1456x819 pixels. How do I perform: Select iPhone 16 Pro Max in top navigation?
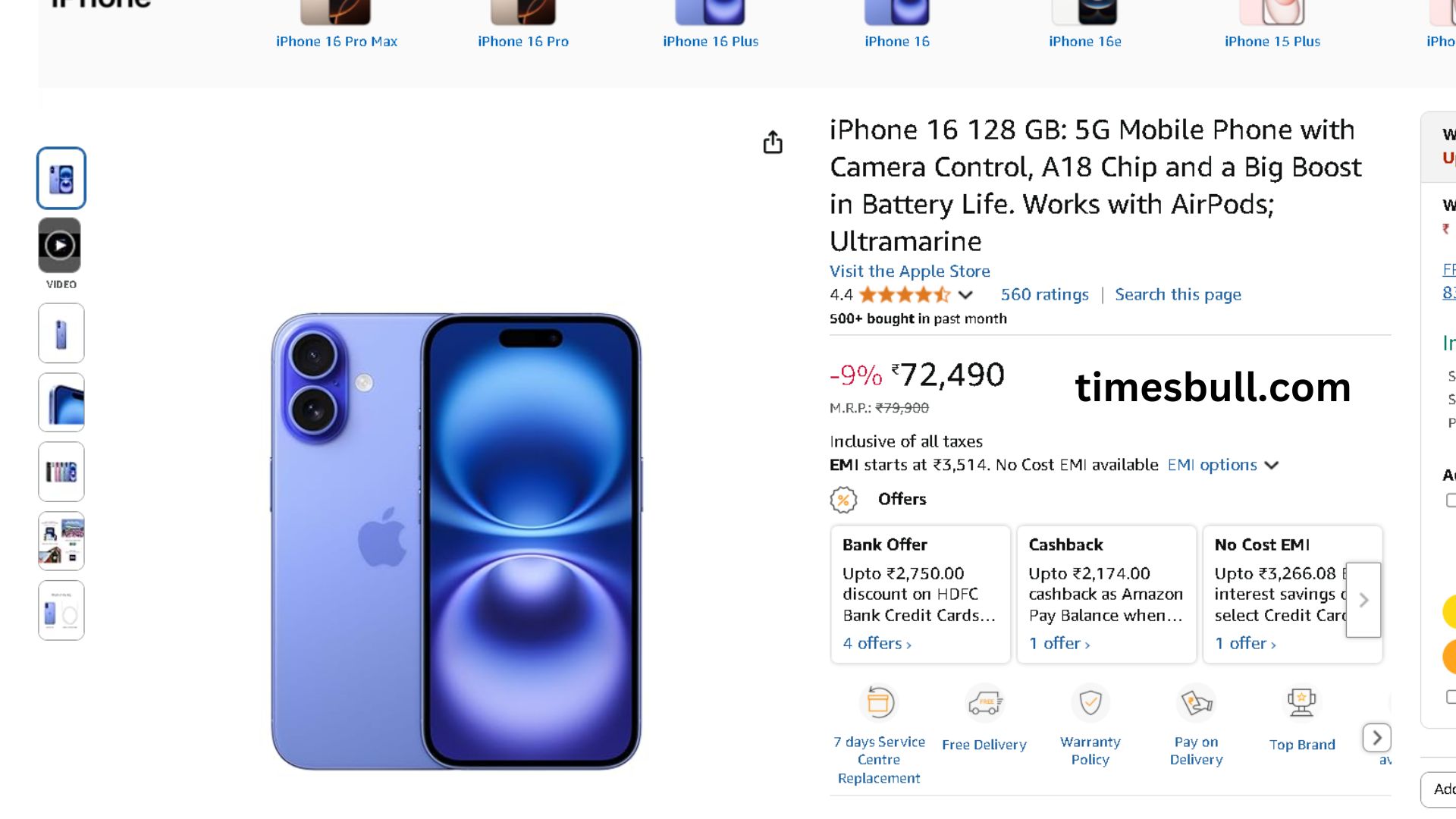point(337,41)
